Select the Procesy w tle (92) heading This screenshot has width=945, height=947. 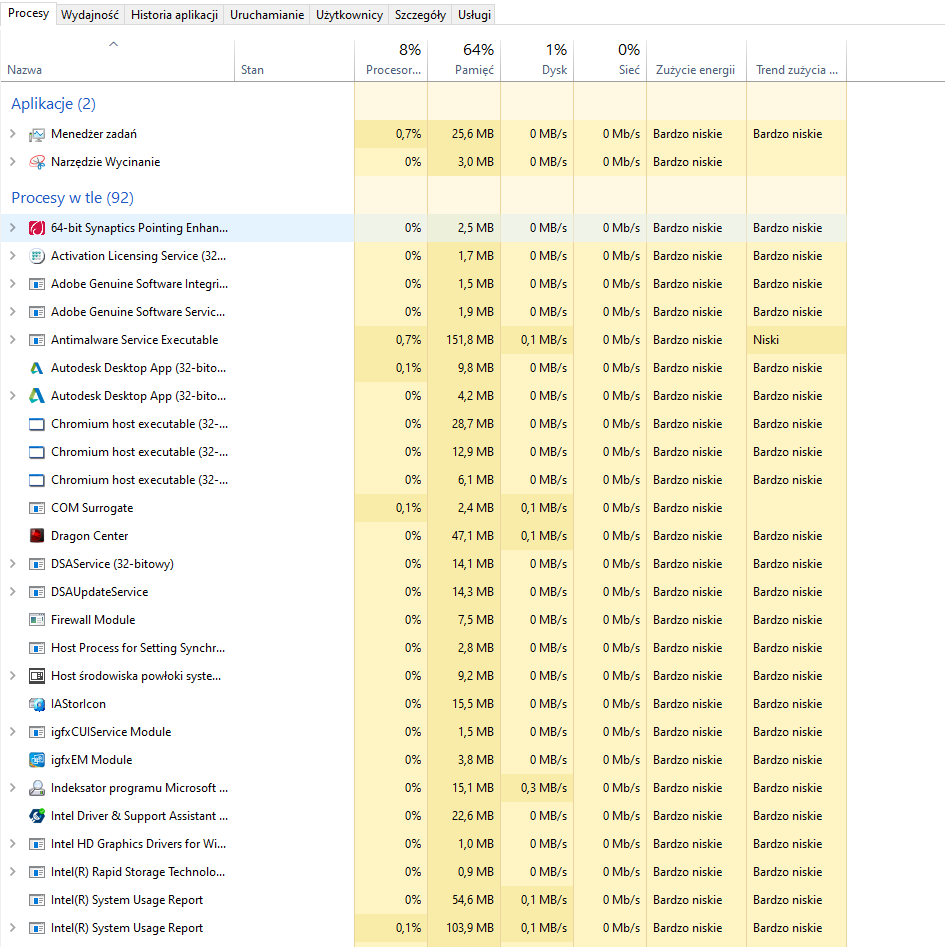(72, 197)
